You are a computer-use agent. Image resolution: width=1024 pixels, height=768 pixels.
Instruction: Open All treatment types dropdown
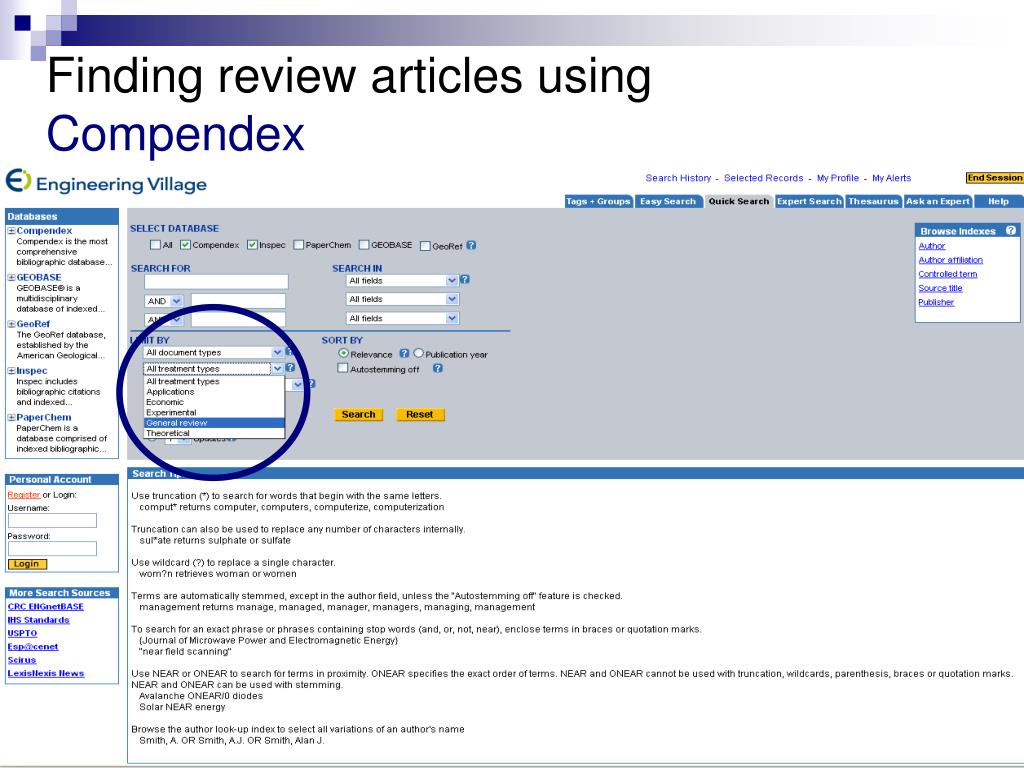[214, 368]
